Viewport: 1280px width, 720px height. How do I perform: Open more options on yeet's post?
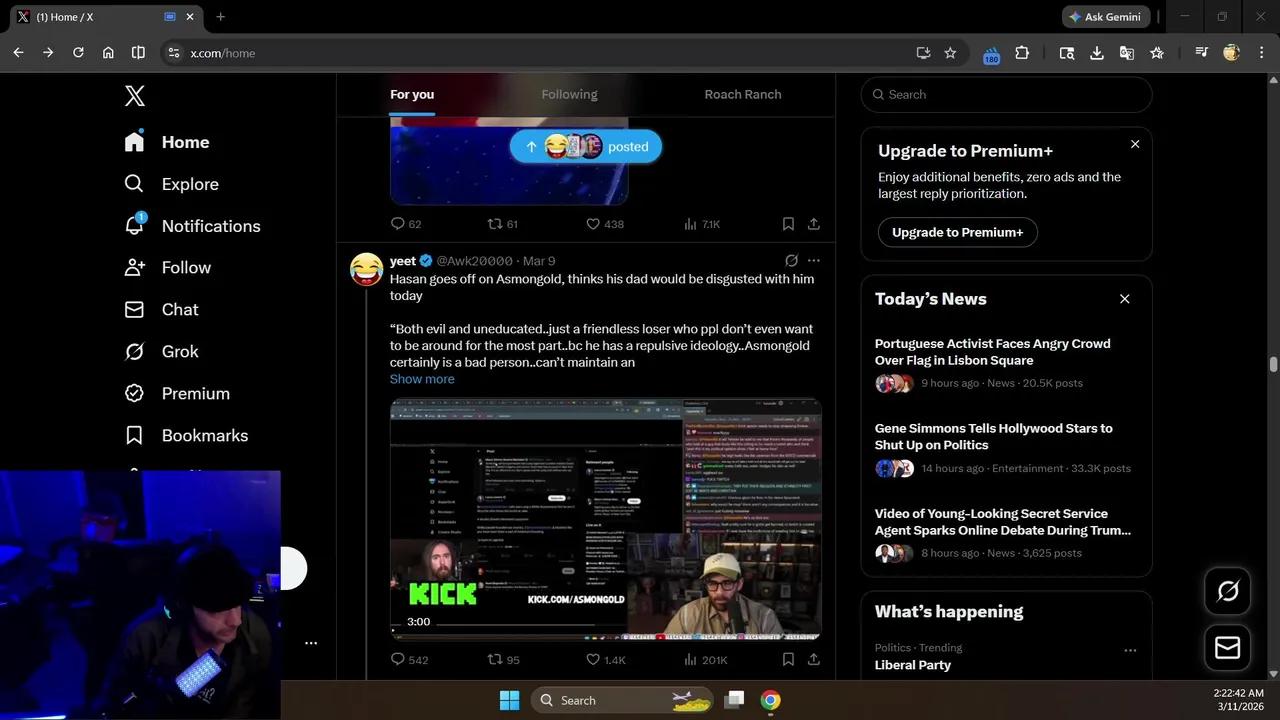[814, 261]
